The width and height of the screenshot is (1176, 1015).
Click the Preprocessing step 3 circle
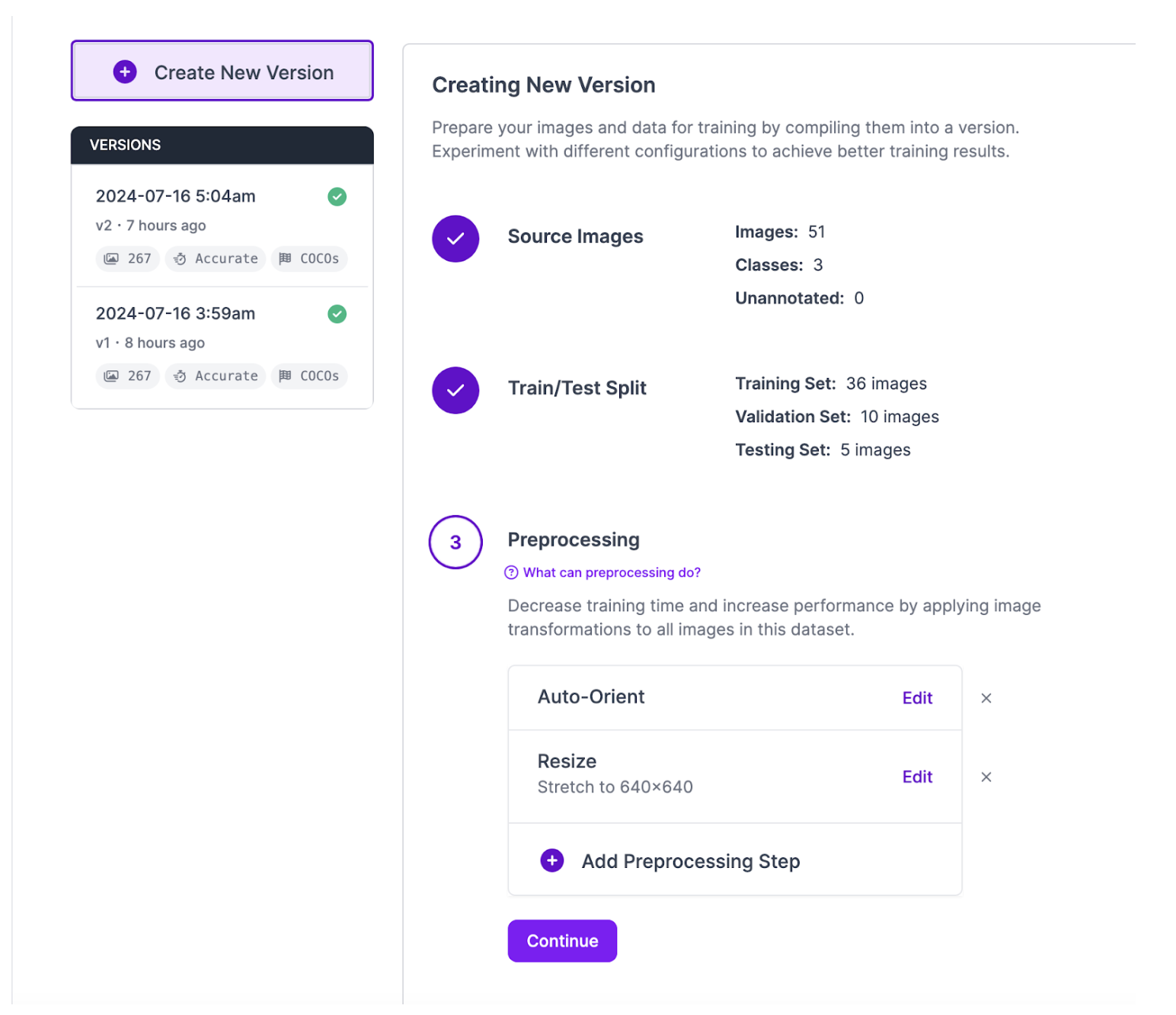coord(455,542)
